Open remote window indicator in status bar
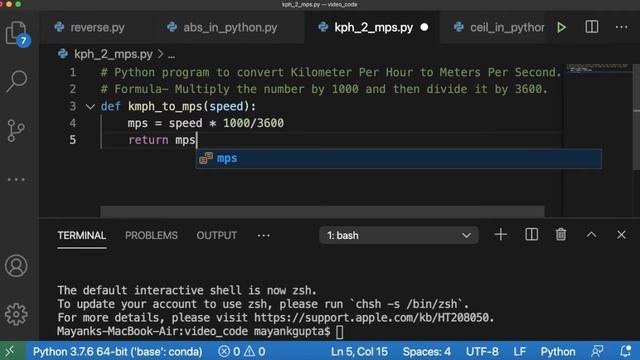640x360 pixels. point(10,351)
